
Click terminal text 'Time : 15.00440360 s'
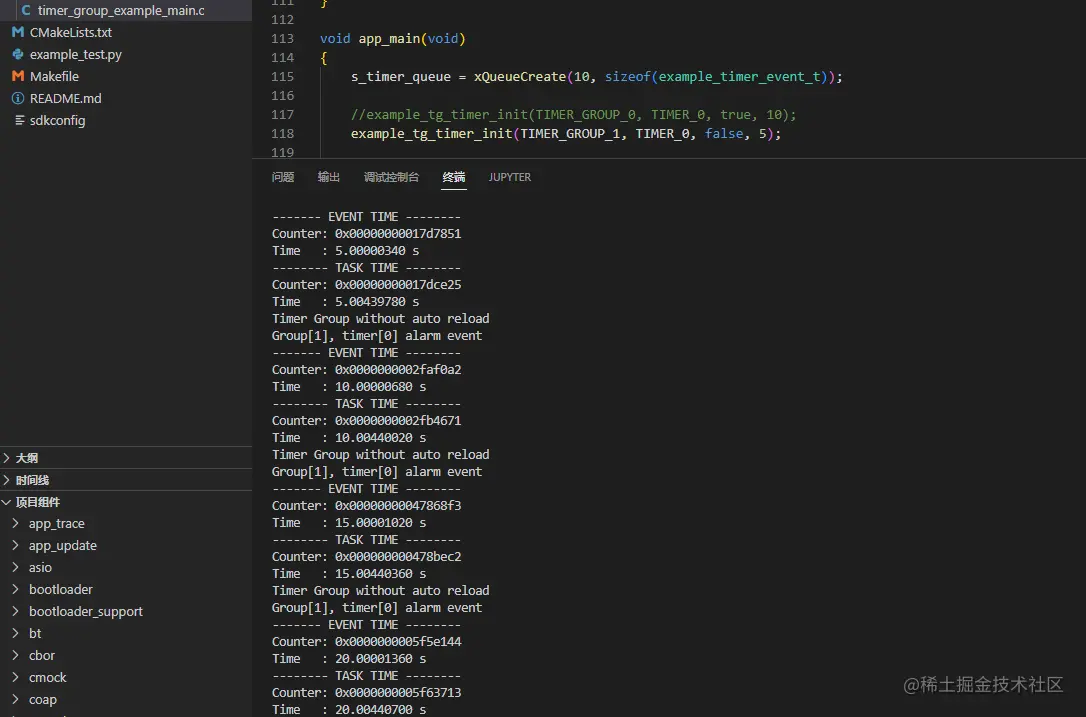[x=349, y=574]
